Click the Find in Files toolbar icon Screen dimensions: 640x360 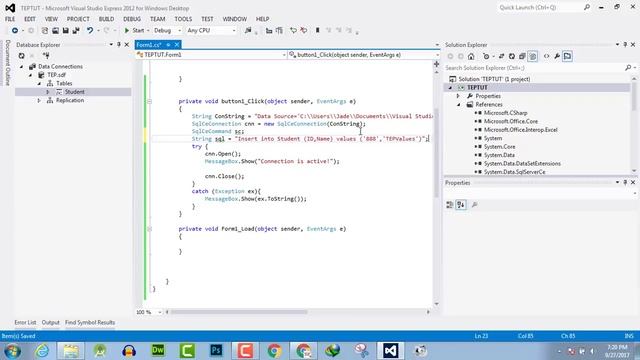pyautogui.click(x=248, y=31)
